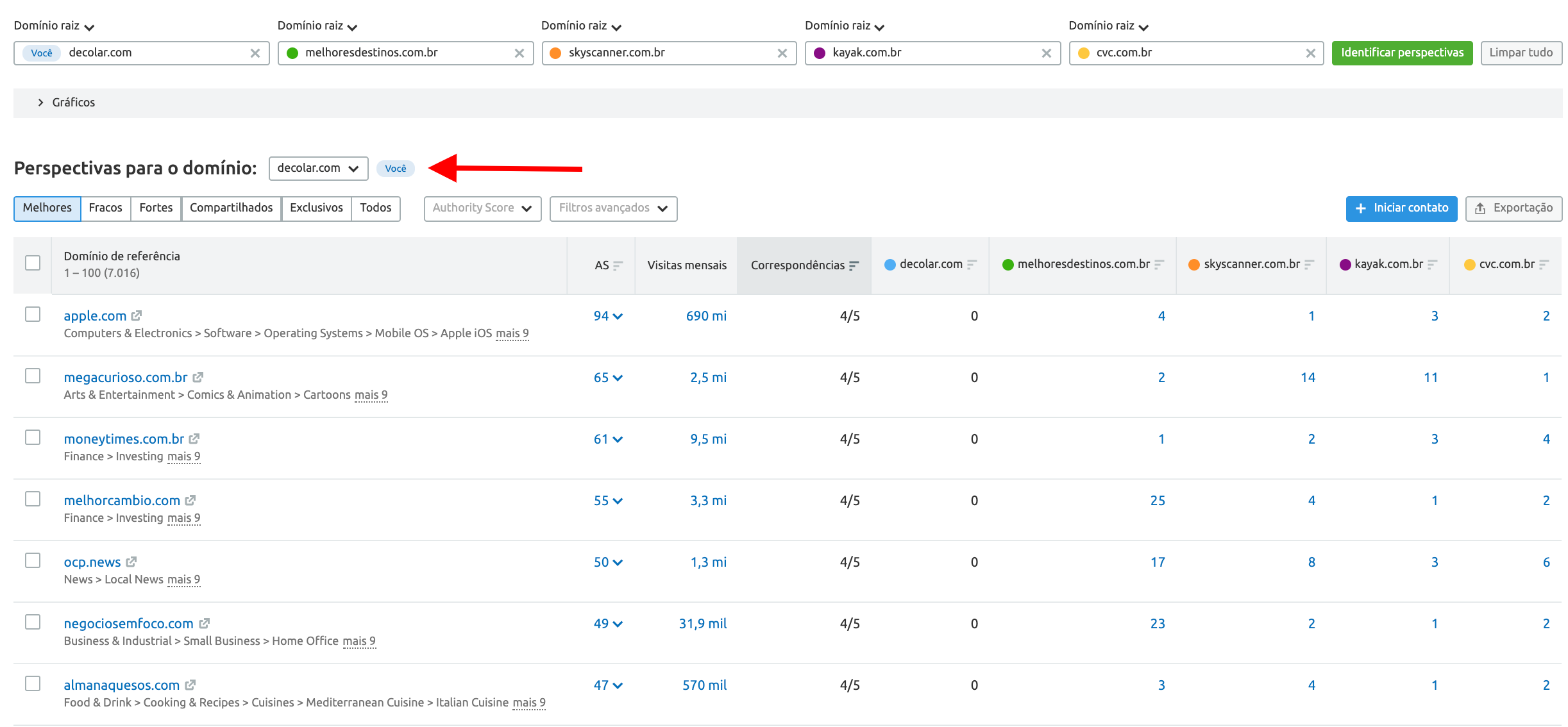The width and height of the screenshot is (1568, 727).
Task: Open 25 melhoresdestinos backlinks for melhorcambio.com
Action: (1158, 501)
